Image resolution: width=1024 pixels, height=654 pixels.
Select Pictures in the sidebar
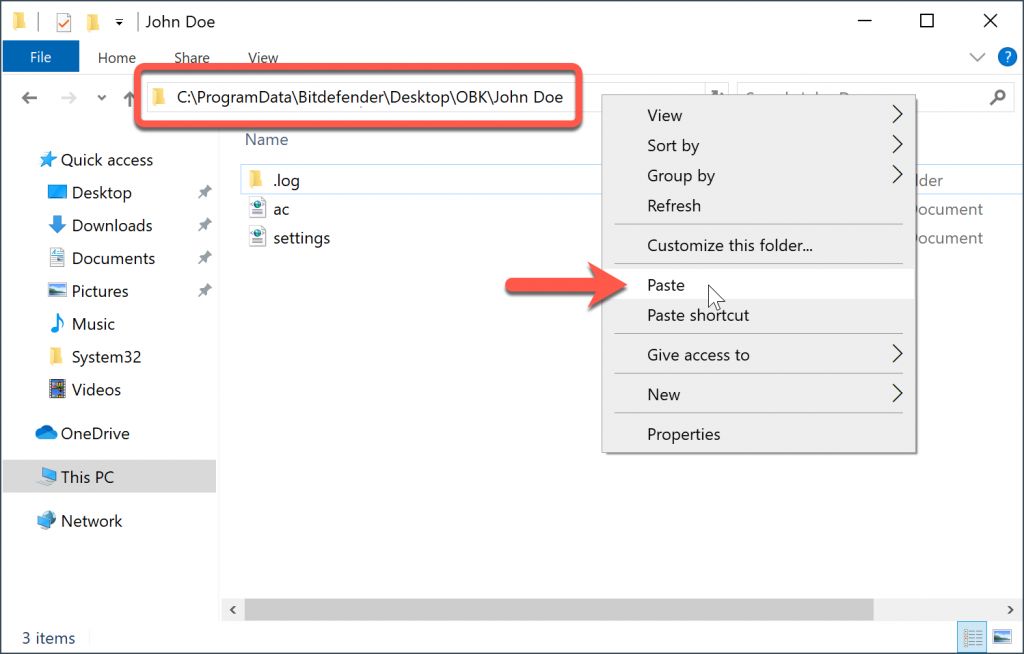pos(102,291)
